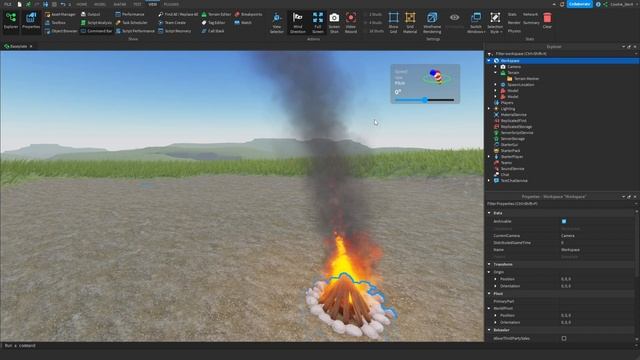Viewport: 640px width, 360px height.
Task: Switch to Full Screen view
Action: [x=318, y=23]
